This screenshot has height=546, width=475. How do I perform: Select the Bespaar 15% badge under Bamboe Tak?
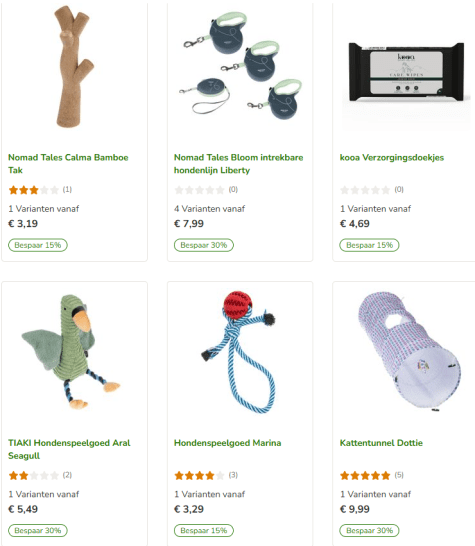(x=38, y=245)
